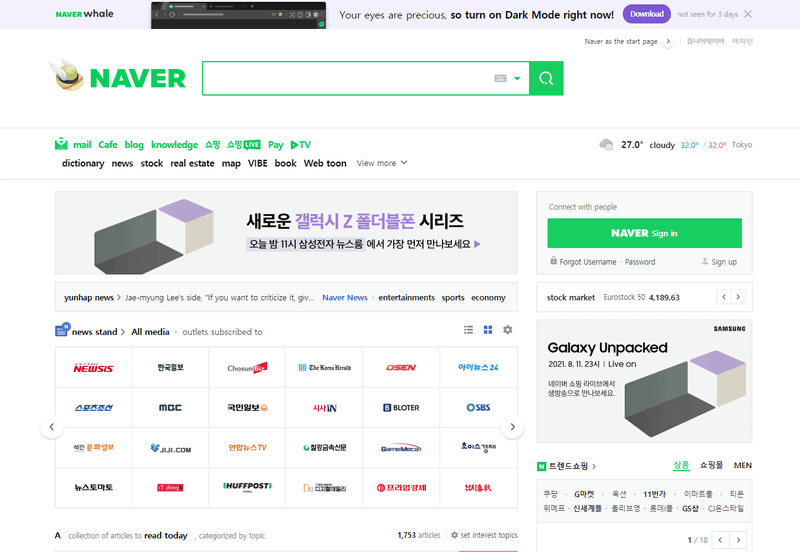Select the outlets subscribed to tab

(x=222, y=332)
